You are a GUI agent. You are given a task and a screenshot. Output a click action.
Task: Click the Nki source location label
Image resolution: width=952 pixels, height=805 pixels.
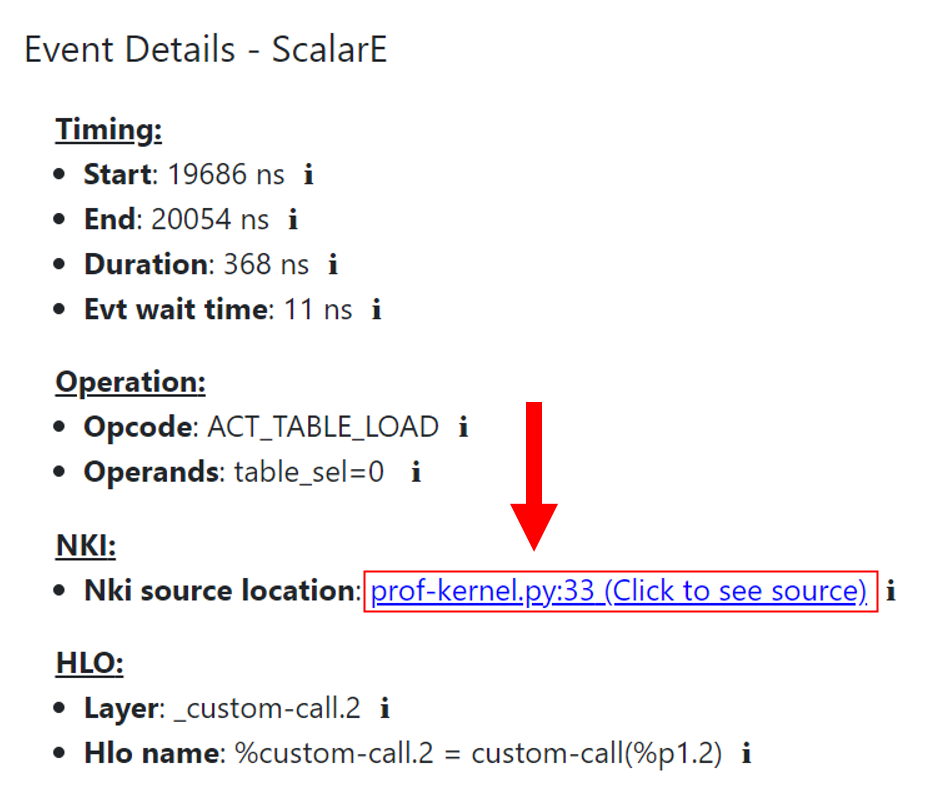220,592
